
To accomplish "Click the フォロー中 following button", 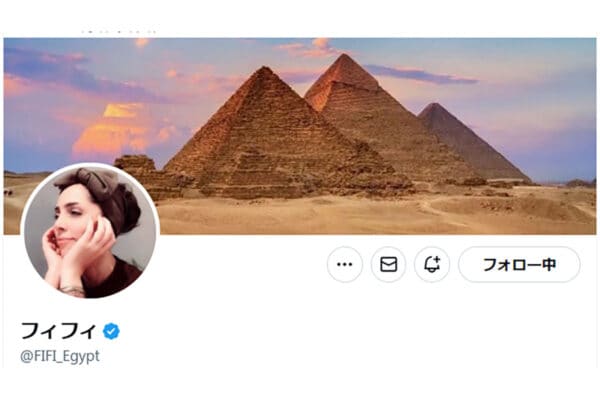I will 518,264.
